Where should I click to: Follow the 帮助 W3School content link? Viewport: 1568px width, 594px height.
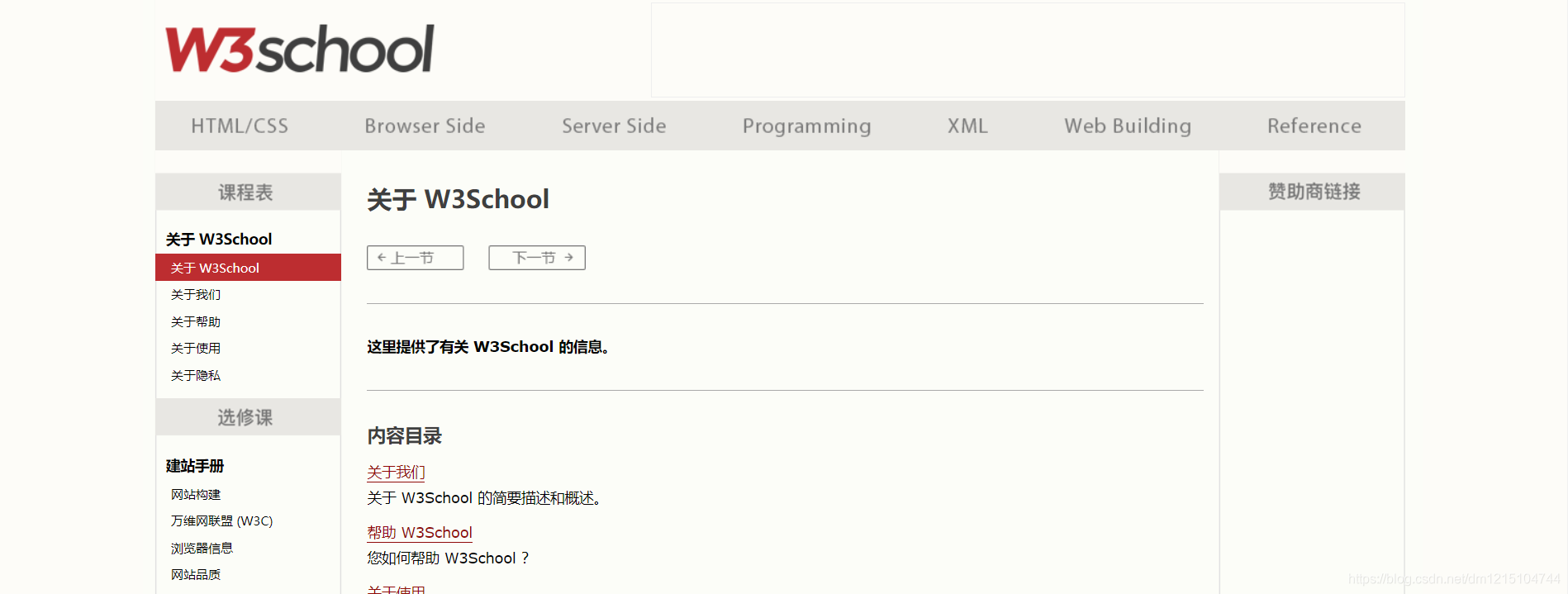[x=420, y=533]
